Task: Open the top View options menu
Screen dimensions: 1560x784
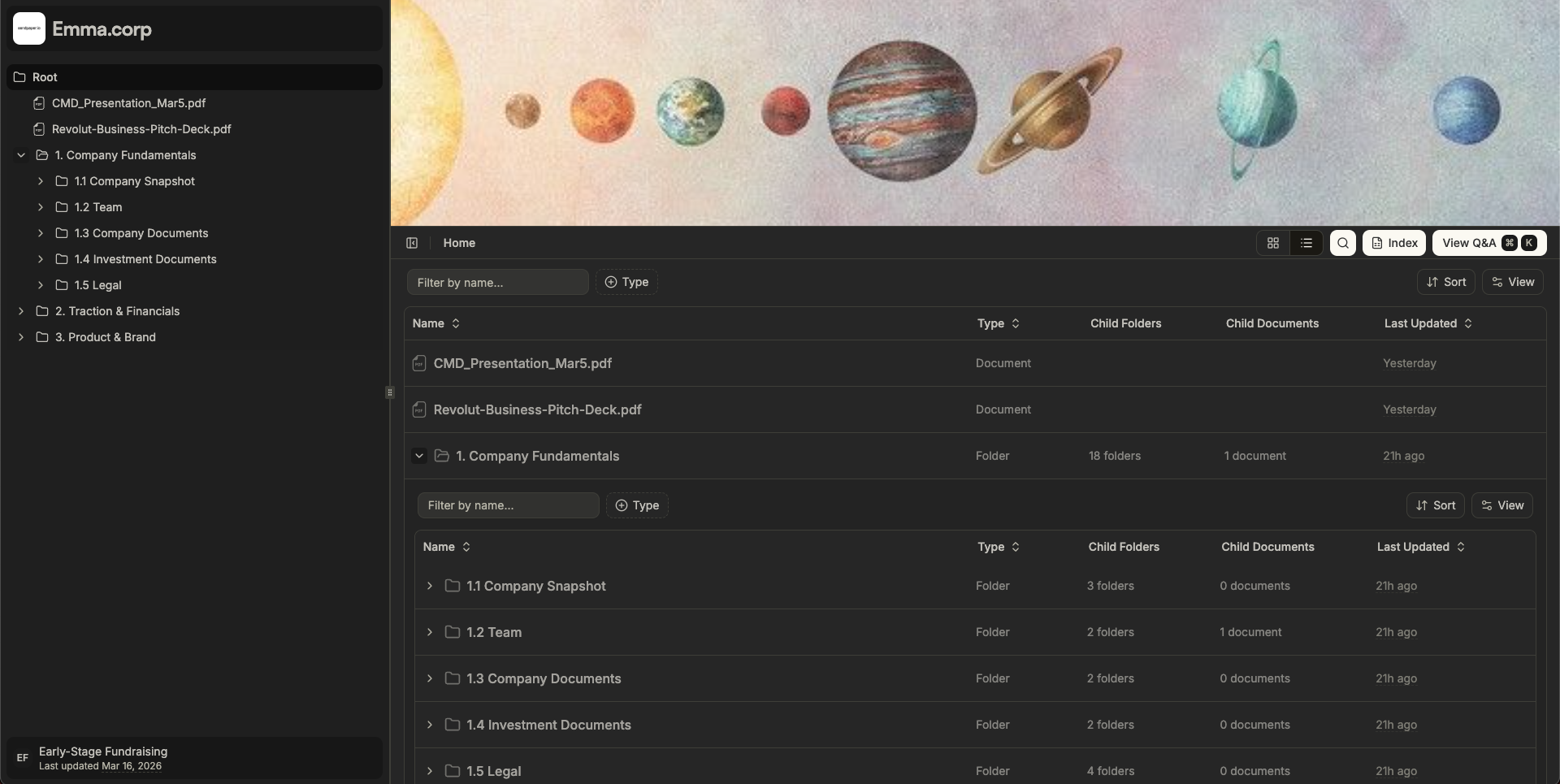Action: pyautogui.click(x=1513, y=282)
